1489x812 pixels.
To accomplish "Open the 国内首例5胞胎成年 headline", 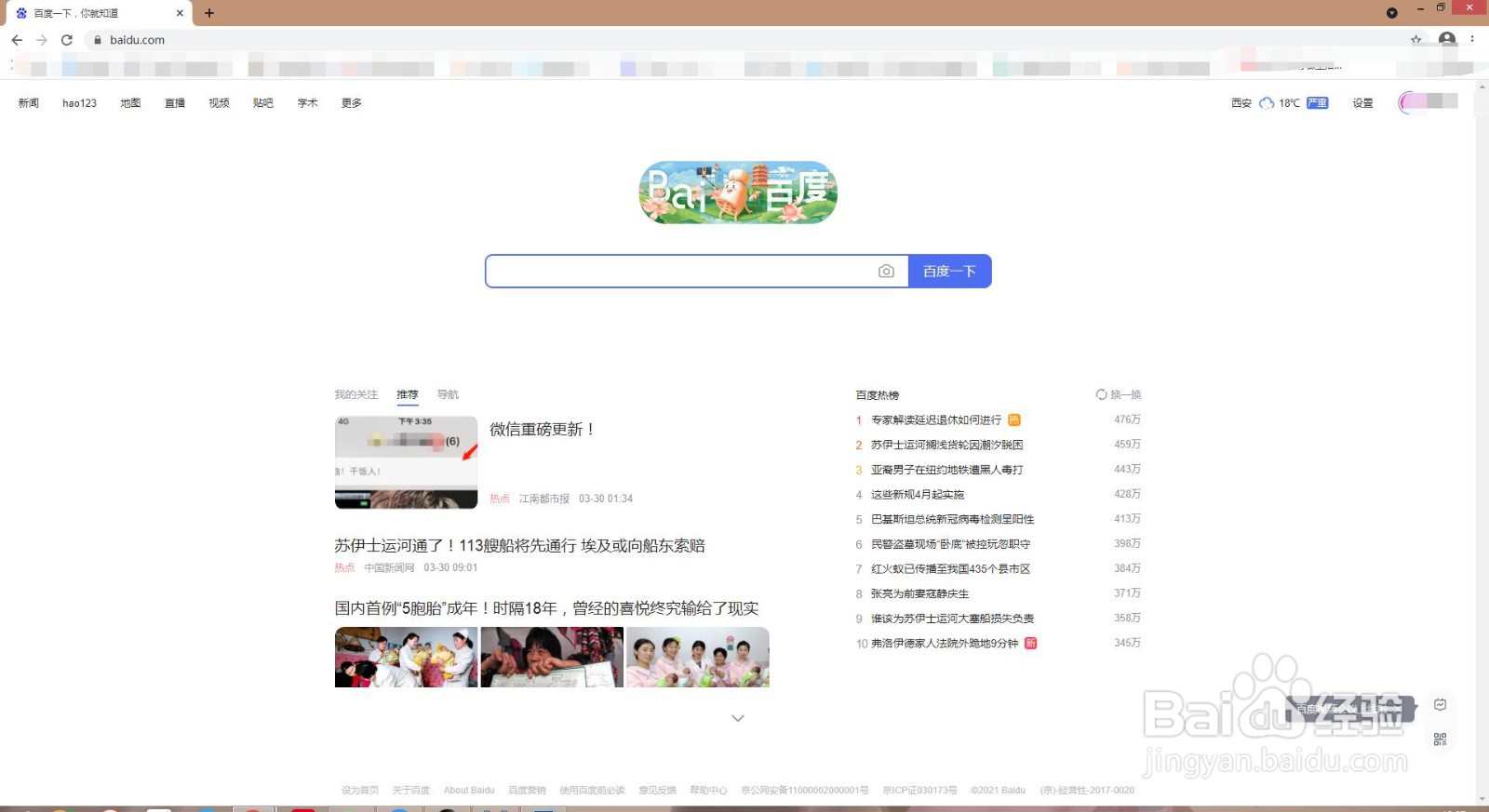I will coord(546,608).
